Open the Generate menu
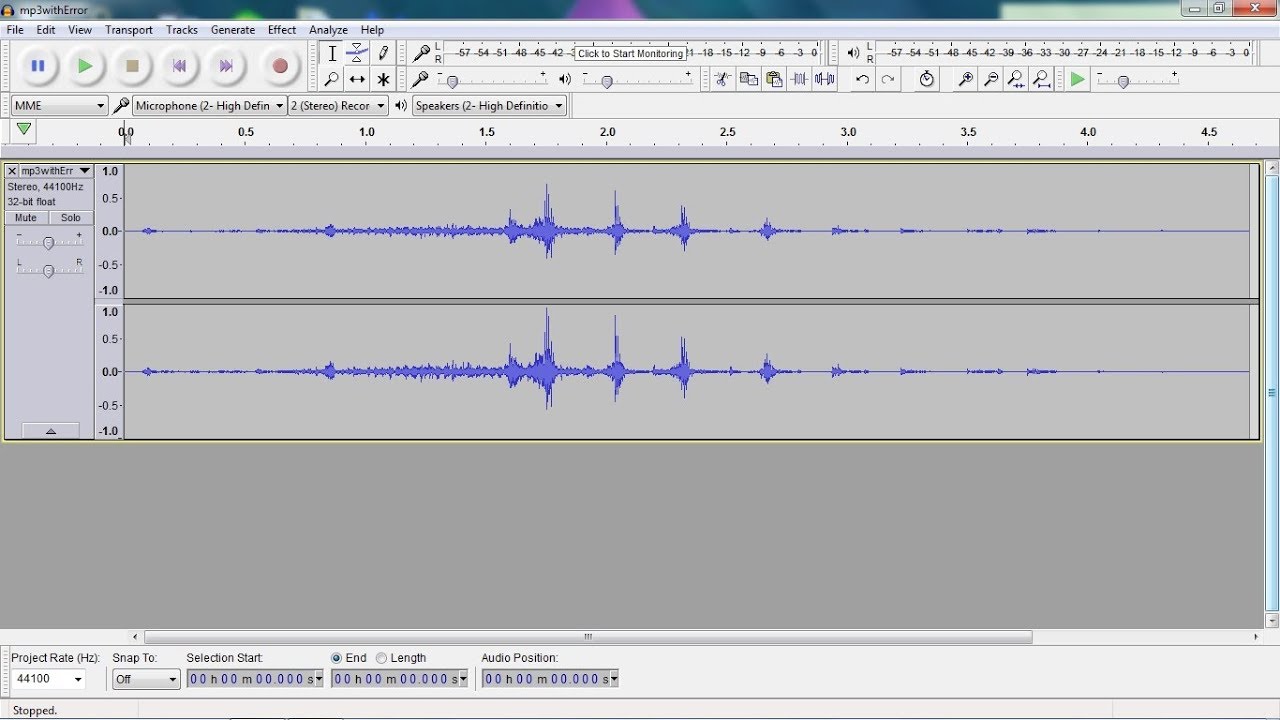 [x=233, y=30]
